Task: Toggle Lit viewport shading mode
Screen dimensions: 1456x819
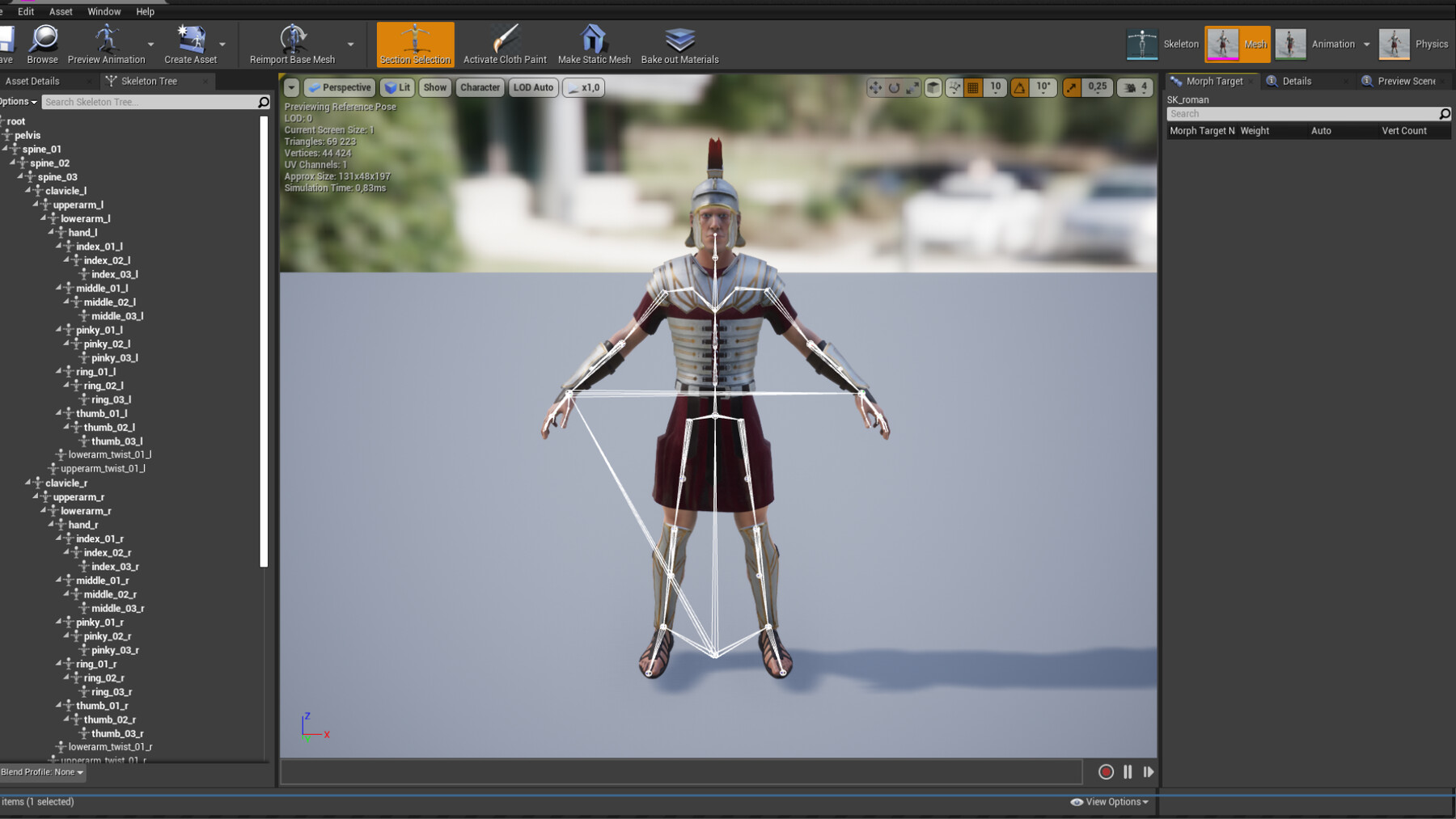Action: tap(396, 87)
